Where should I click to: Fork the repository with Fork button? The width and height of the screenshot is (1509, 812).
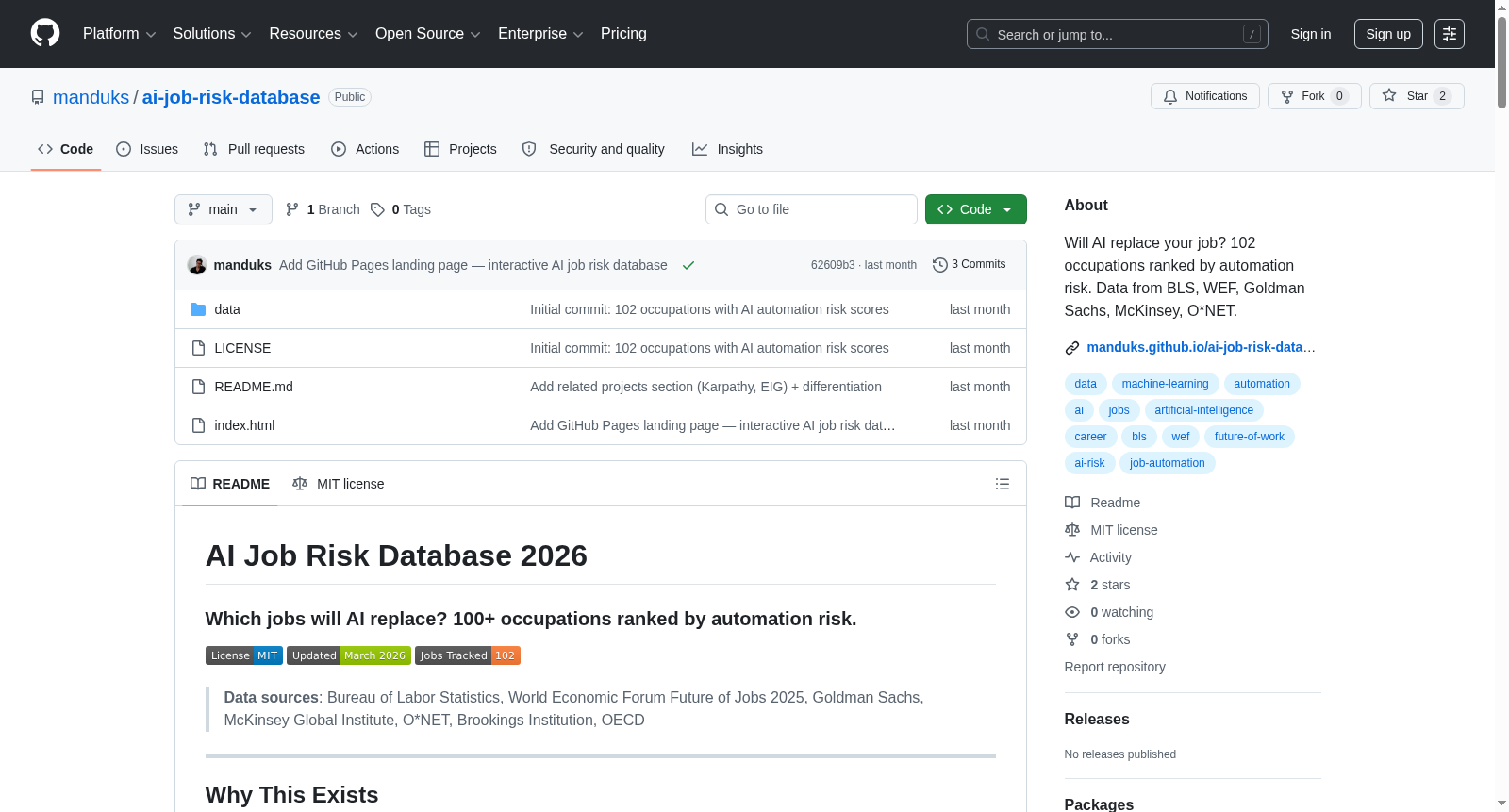[x=1315, y=96]
